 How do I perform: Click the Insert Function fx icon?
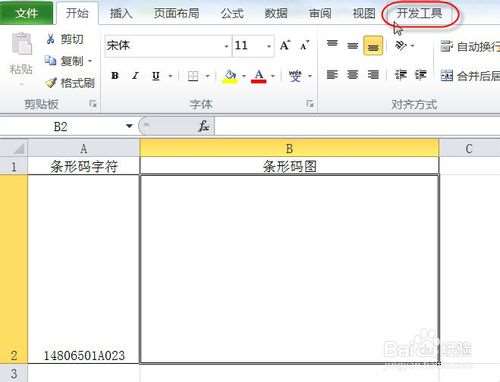click(x=203, y=126)
